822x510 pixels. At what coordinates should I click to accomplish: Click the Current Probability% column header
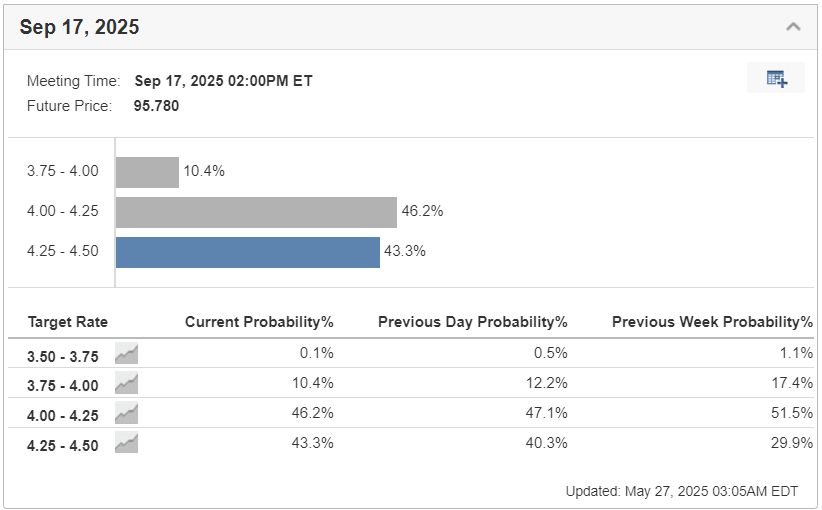pyautogui.click(x=259, y=322)
